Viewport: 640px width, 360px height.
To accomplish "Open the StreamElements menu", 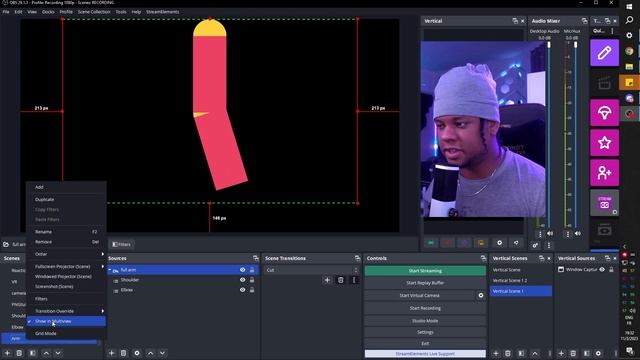I will click(162, 12).
